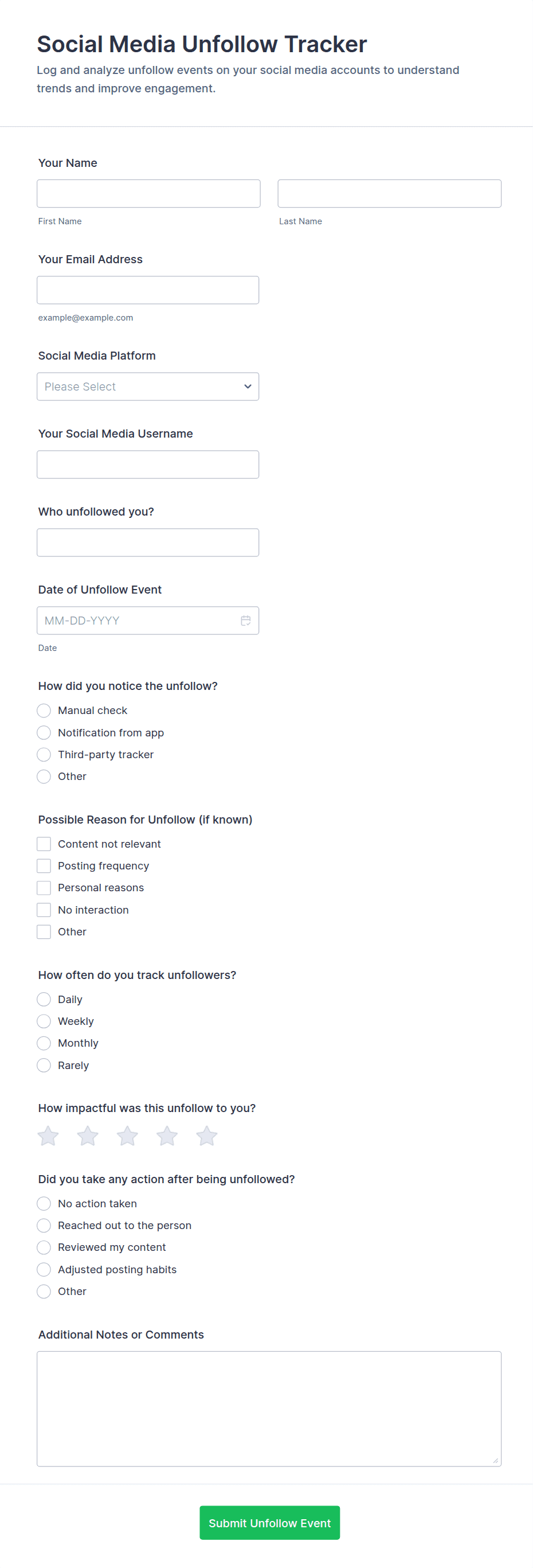This screenshot has height=1568, width=533.
Task: Select 'Weekly' tracking frequency
Action: pos(44,1021)
